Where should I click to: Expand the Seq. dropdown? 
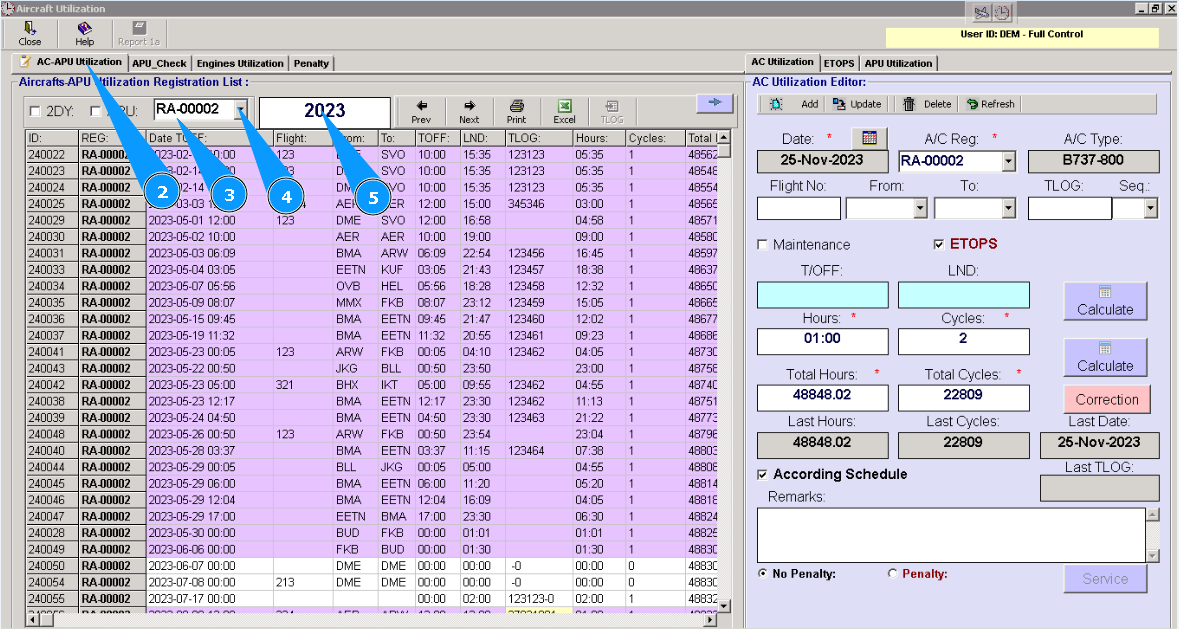tap(1150, 208)
